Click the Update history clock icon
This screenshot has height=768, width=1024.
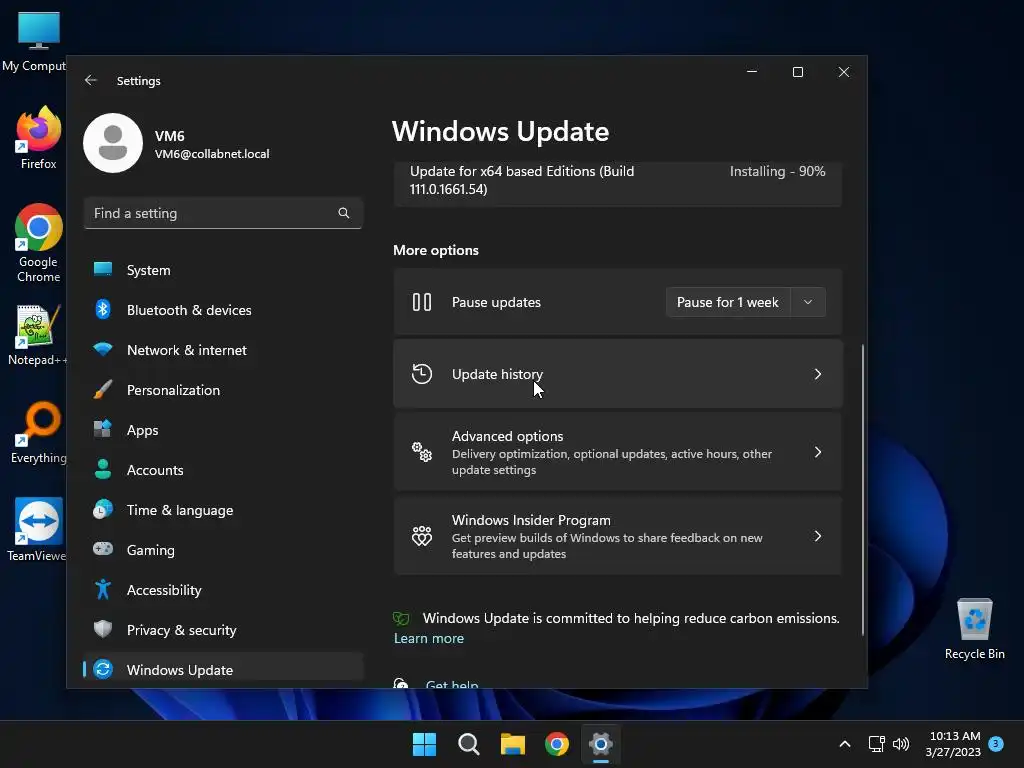click(x=422, y=374)
